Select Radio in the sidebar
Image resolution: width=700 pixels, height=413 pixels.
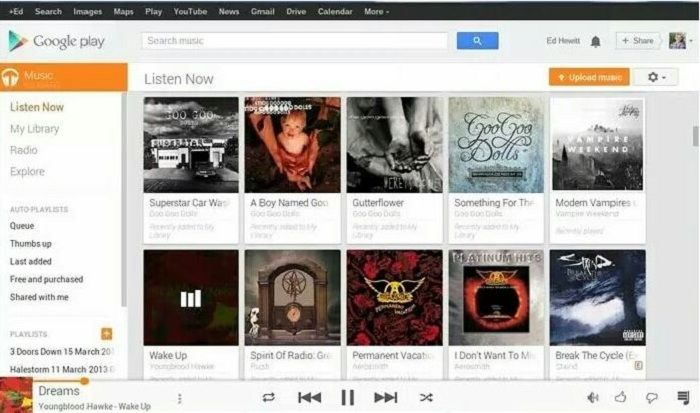point(24,150)
